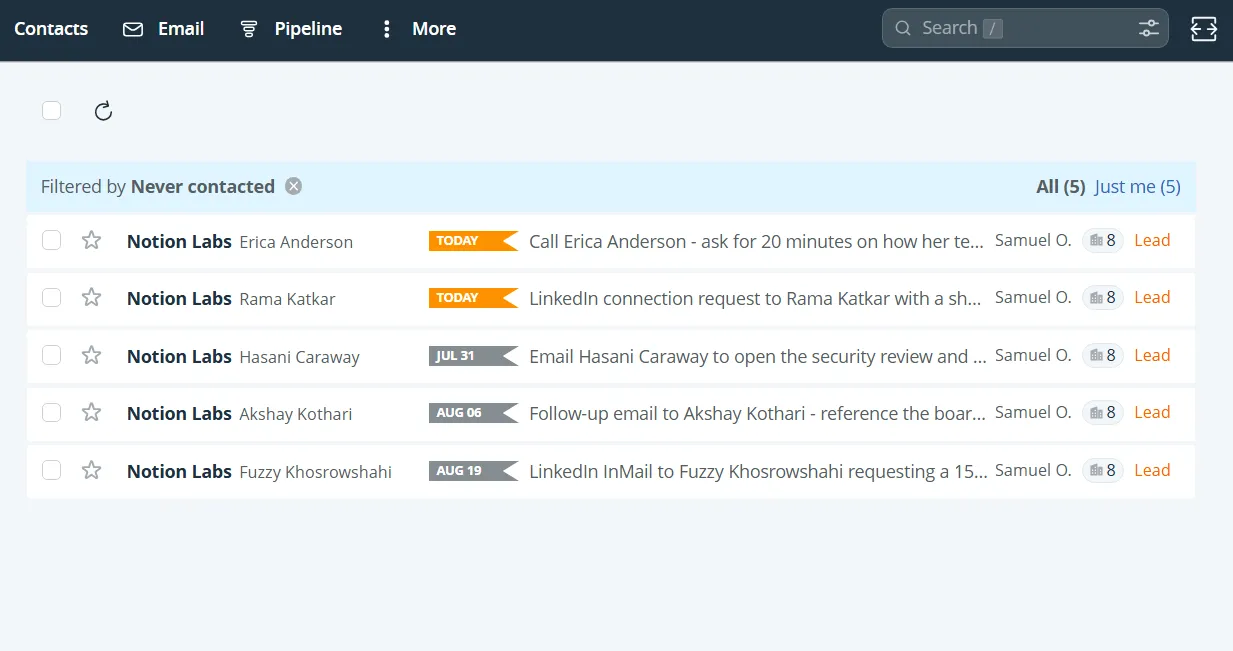The width and height of the screenshot is (1233, 651).
Task: Click company badge 8 in Fuzzy Khosrowshahi row
Action: [1103, 470]
